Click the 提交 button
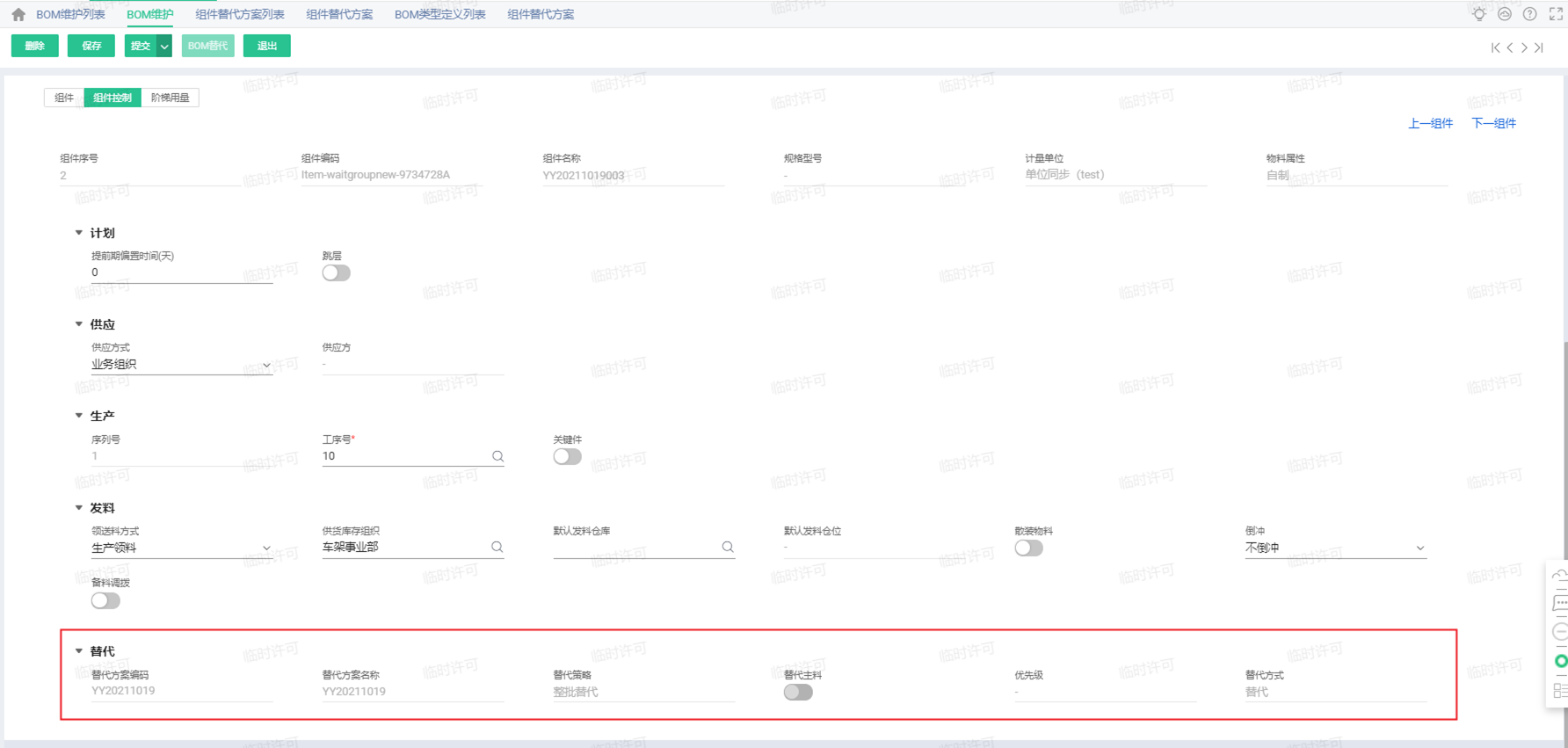The width and height of the screenshot is (1568, 748). tap(141, 47)
